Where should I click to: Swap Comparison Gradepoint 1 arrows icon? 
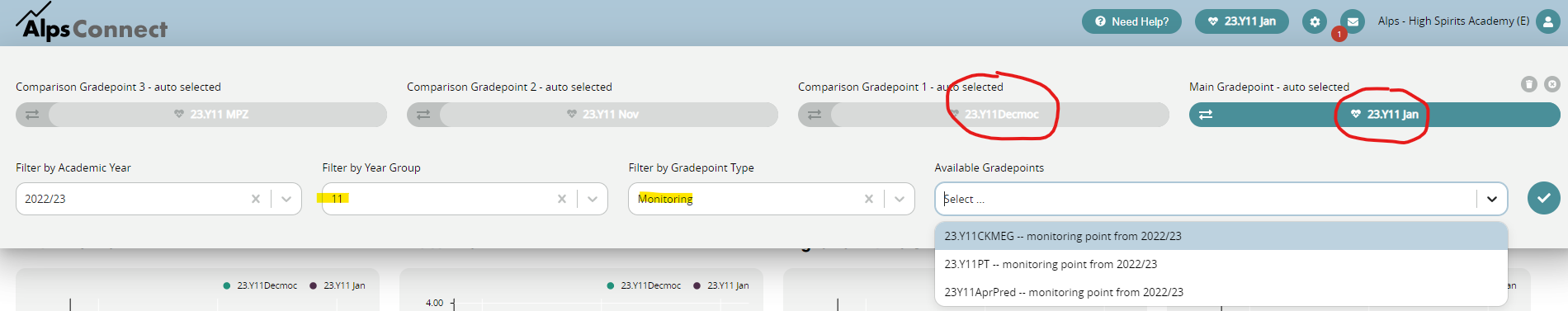(x=815, y=115)
